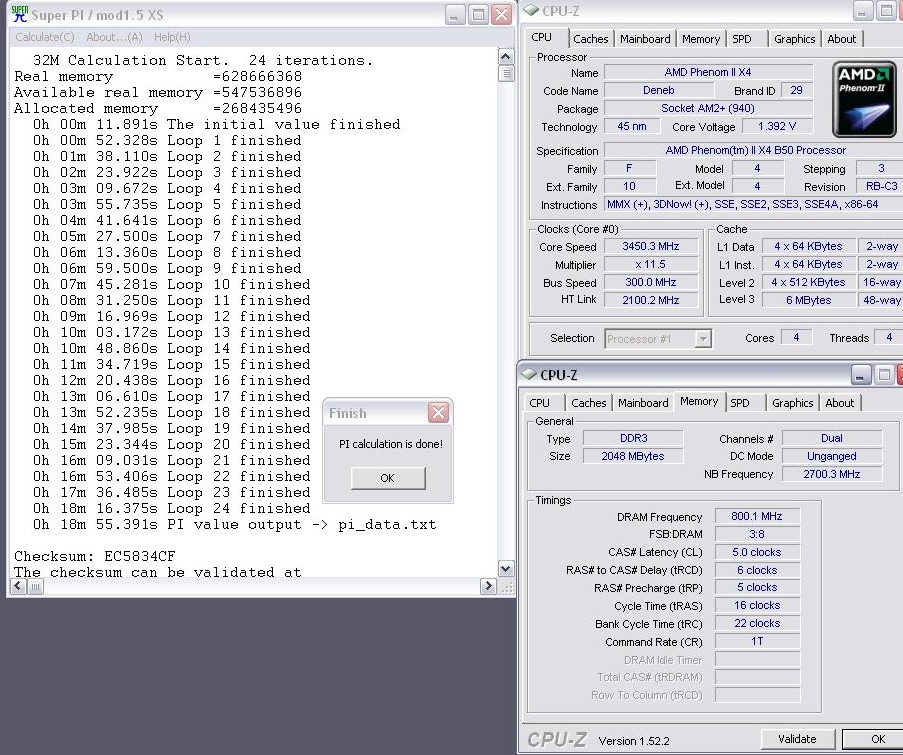Click the Instructions field MMX(+), 3DNow!
Image resolution: width=903 pixels, height=755 pixels.
(x=753, y=204)
